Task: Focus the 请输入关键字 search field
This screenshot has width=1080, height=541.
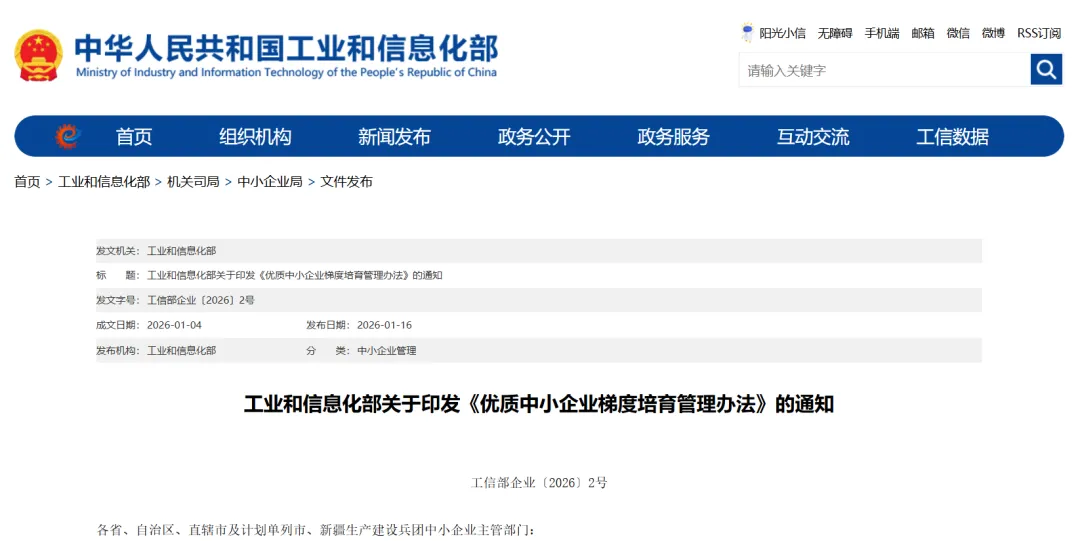Action: pyautogui.click(x=884, y=70)
